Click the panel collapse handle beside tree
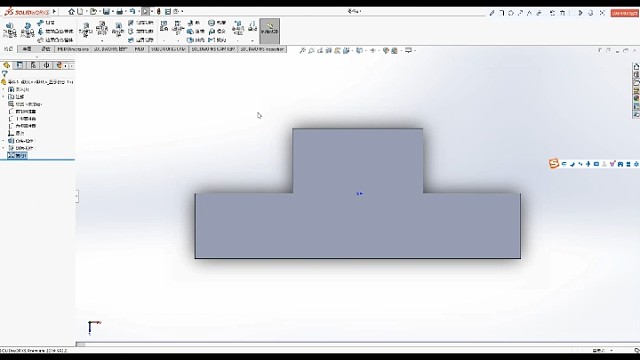The width and height of the screenshot is (640, 360). (77, 197)
